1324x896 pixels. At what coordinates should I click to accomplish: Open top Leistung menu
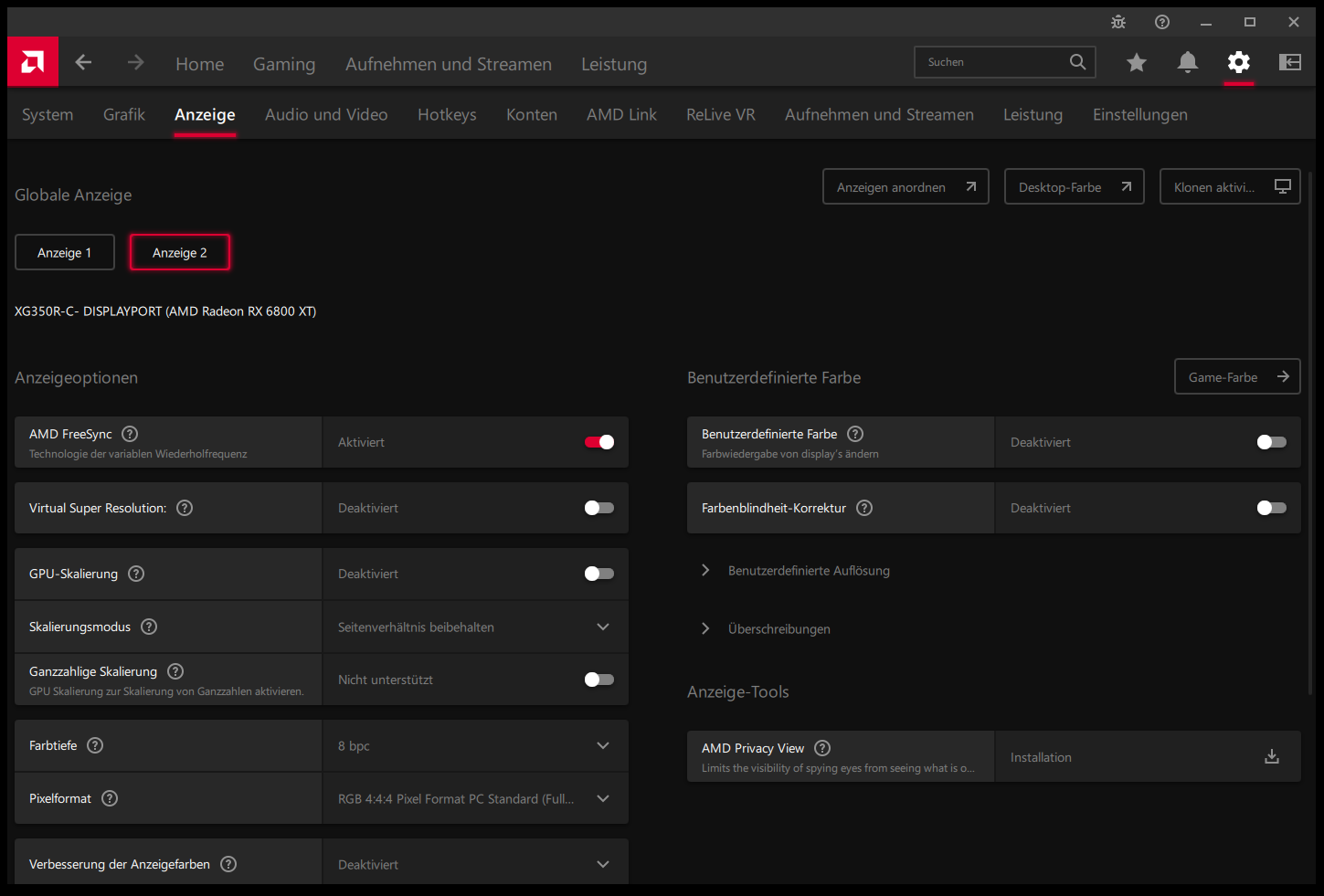[614, 64]
